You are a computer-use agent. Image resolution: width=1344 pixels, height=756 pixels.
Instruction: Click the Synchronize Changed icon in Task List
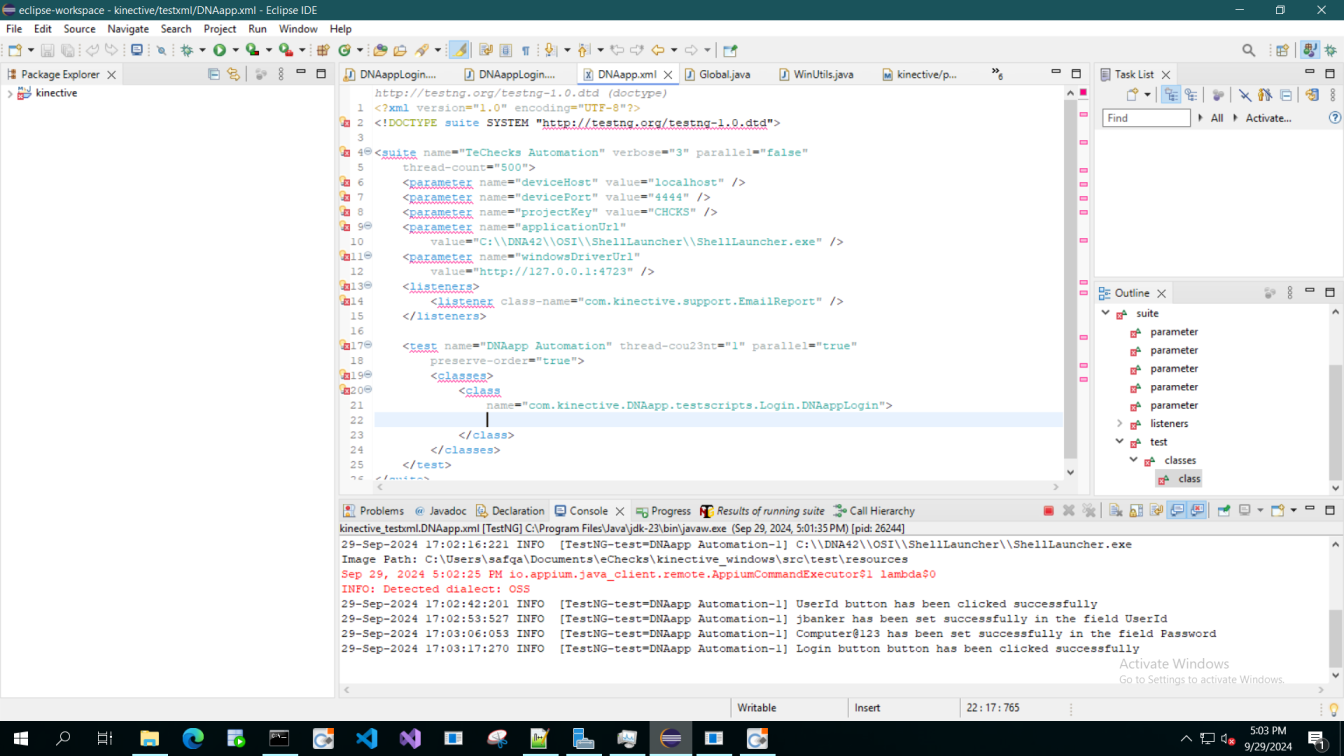coord(1311,95)
